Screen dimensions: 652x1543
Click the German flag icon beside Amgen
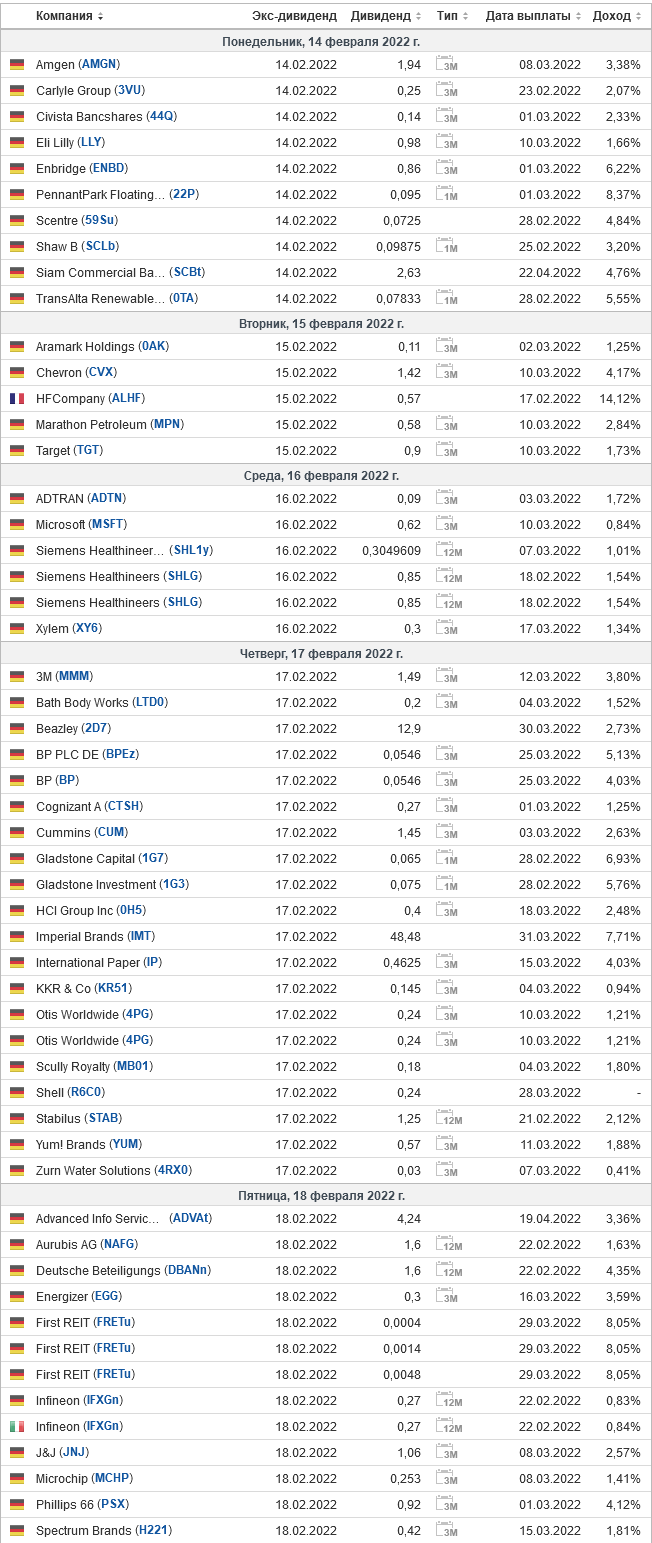[x=17, y=65]
